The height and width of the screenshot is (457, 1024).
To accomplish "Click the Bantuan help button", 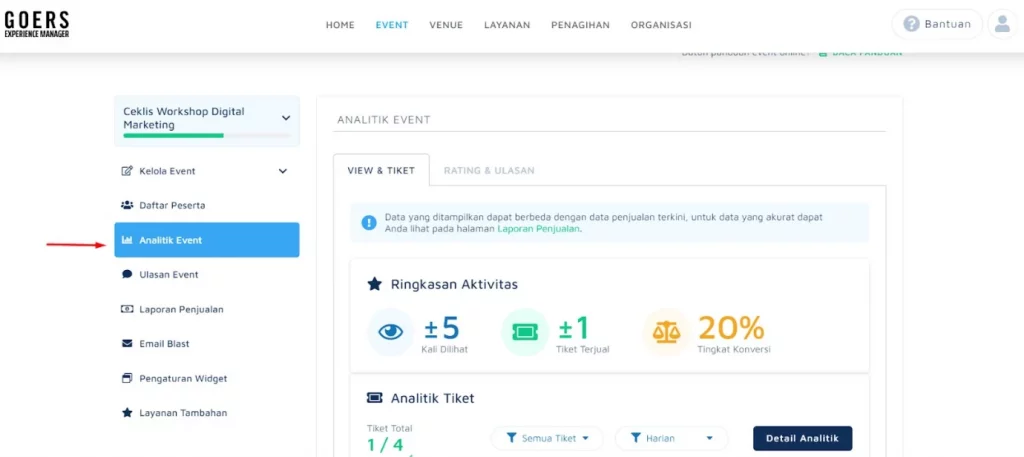I will coord(937,24).
